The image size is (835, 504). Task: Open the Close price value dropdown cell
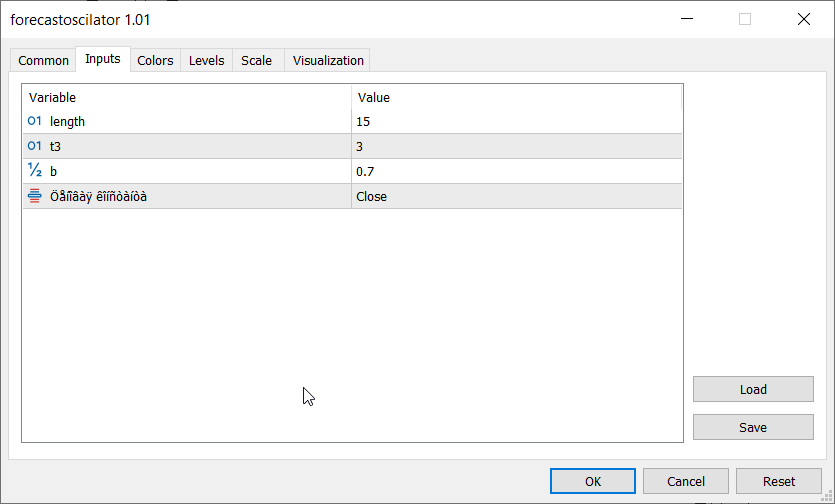pyautogui.click(x=517, y=196)
